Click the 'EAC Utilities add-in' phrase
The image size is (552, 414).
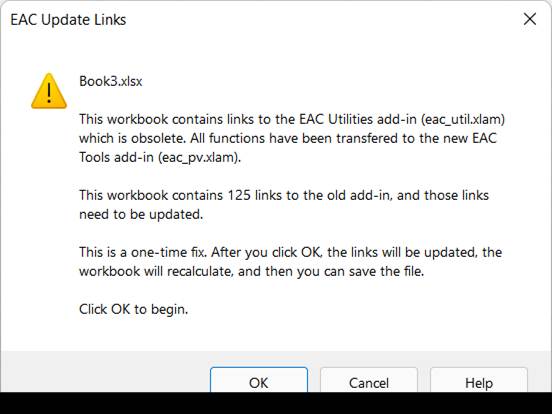pos(358,119)
